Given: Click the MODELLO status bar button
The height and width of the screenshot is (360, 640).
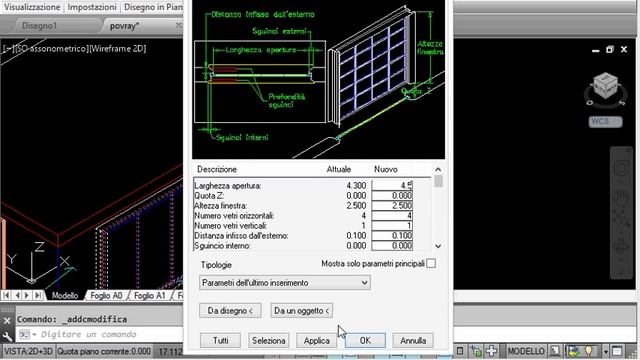Looking at the screenshot, I should (x=526, y=351).
